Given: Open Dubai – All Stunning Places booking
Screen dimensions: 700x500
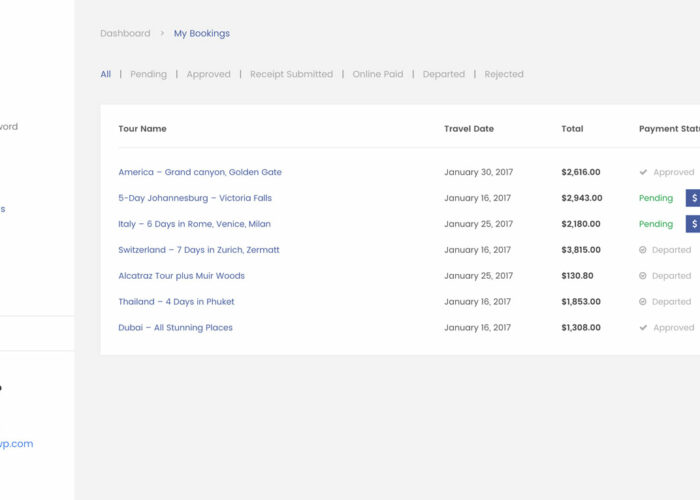Looking at the screenshot, I should point(175,328).
